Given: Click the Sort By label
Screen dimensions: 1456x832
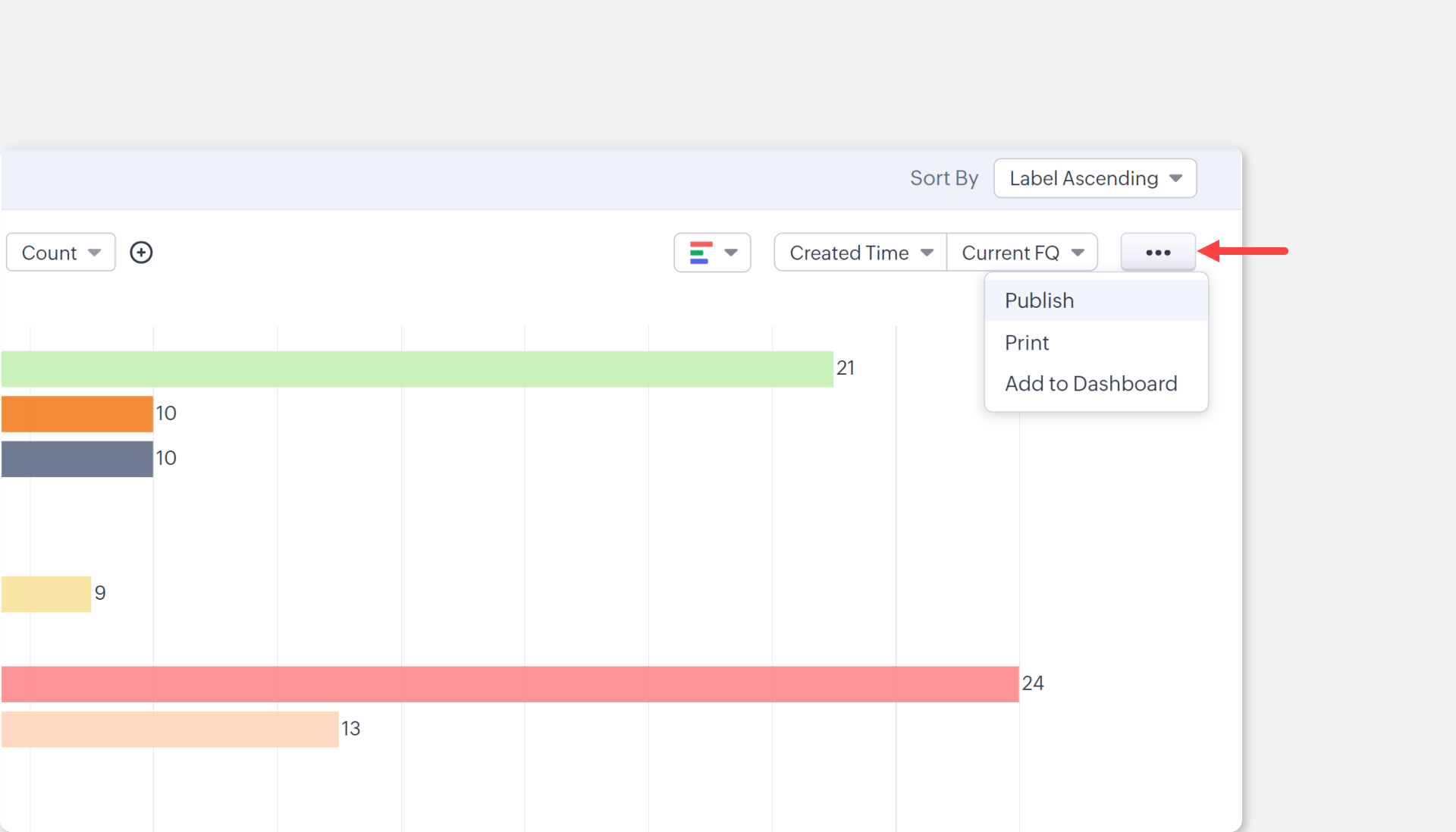Looking at the screenshot, I should point(943,178).
